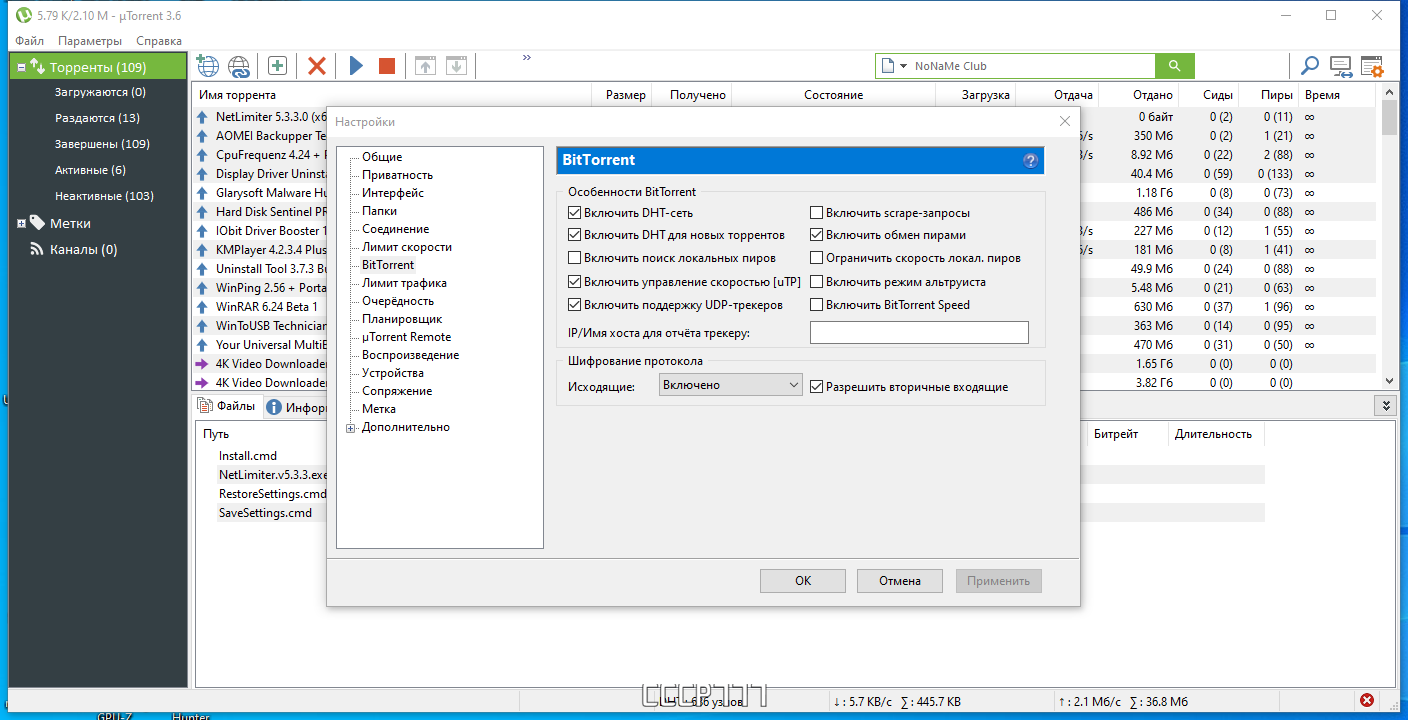Viewport: 1408px width, 720px height.
Task: Click the create new torrent plus icon
Action: (x=278, y=66)
